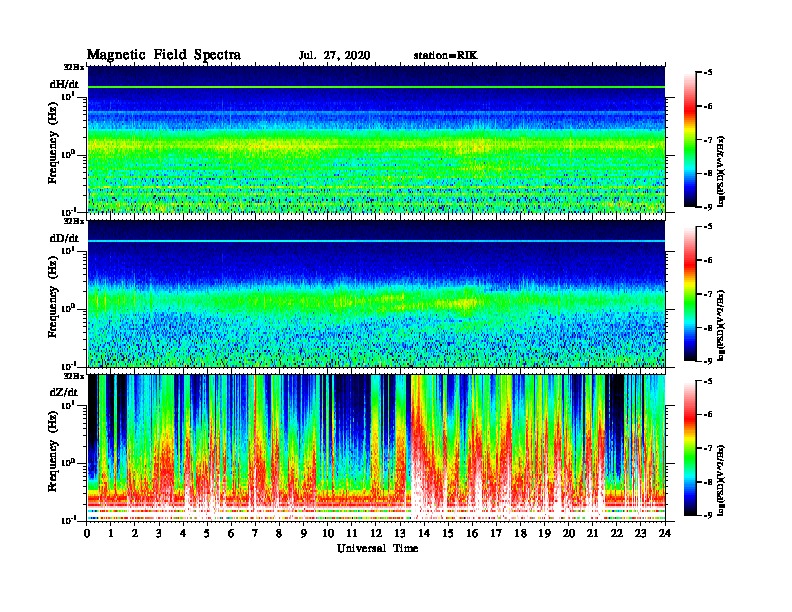Screen dimensions: 792x612
Task: Click the dZ/dt spectrogram plot area
Action: point(376,448)
